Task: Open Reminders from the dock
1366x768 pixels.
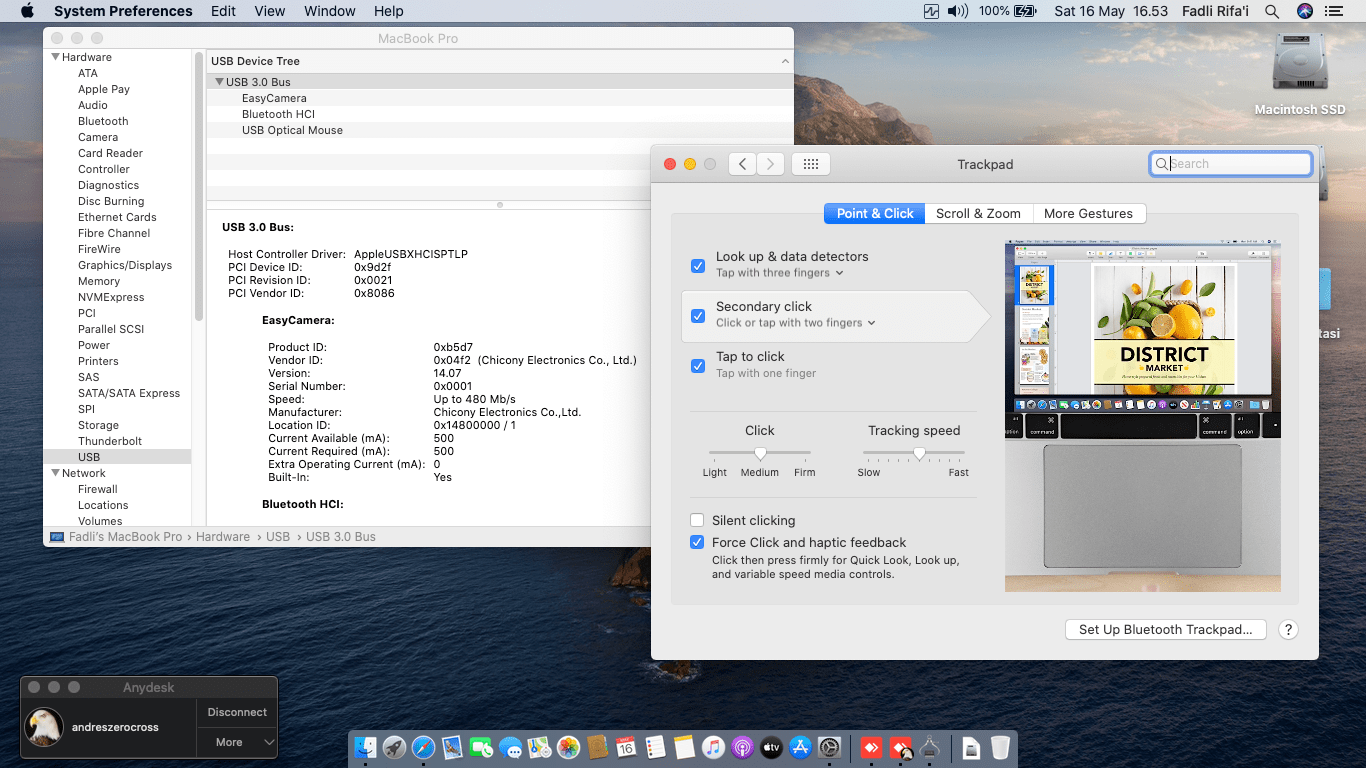Action: click(x=655, y=747)
